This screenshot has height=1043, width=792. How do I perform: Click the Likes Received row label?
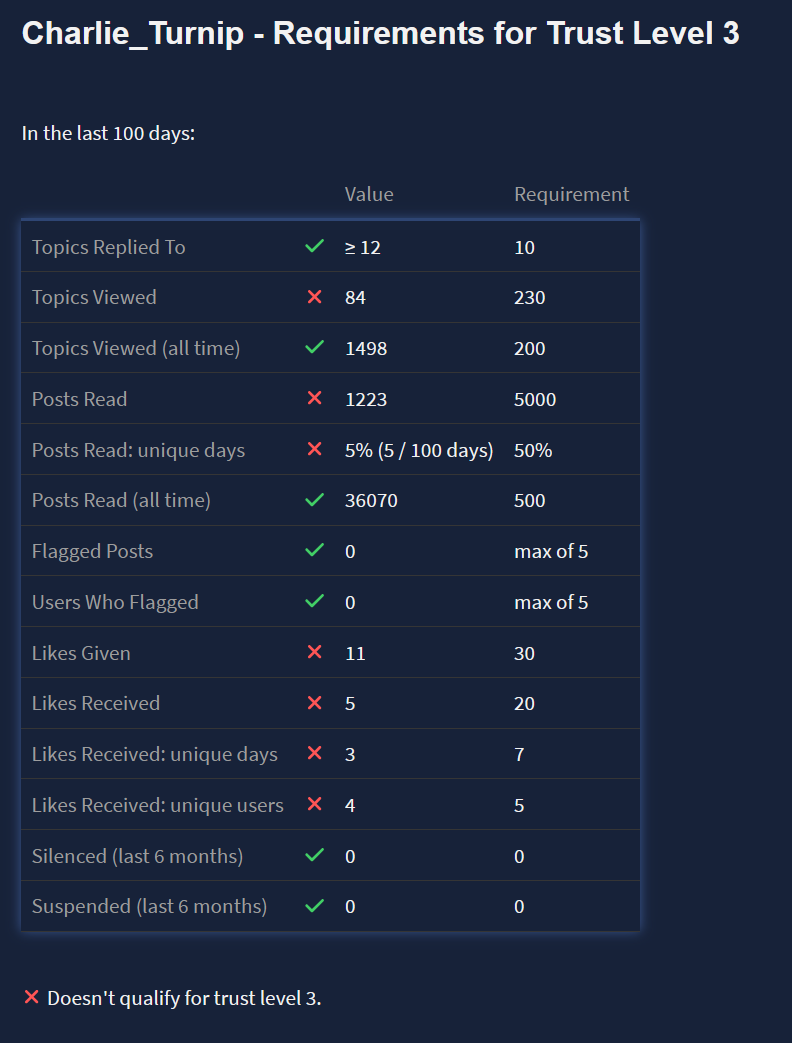coord(96,703)
